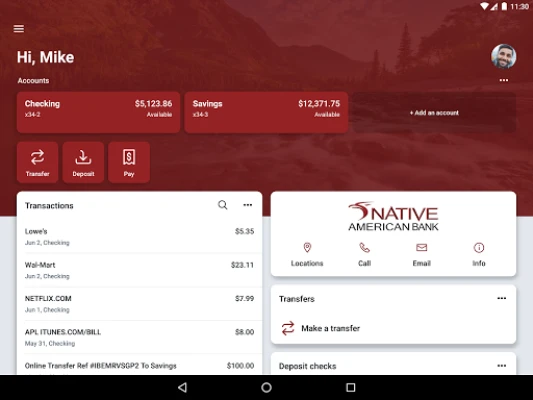533x400 pixels.
Task: Tap the Deposit quick action button
Action: coord(83,162)
